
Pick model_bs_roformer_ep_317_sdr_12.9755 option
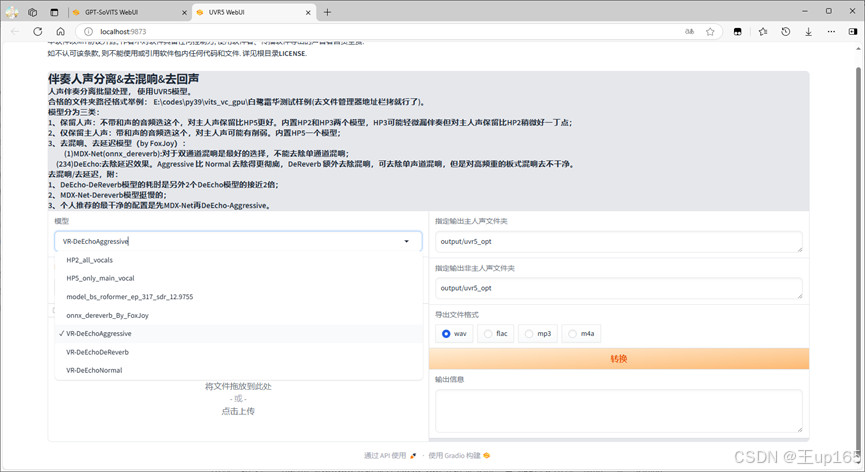[239, 297]
